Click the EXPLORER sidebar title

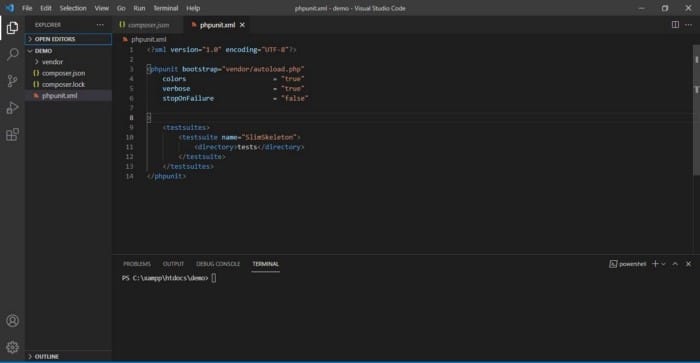coord(48,25)
